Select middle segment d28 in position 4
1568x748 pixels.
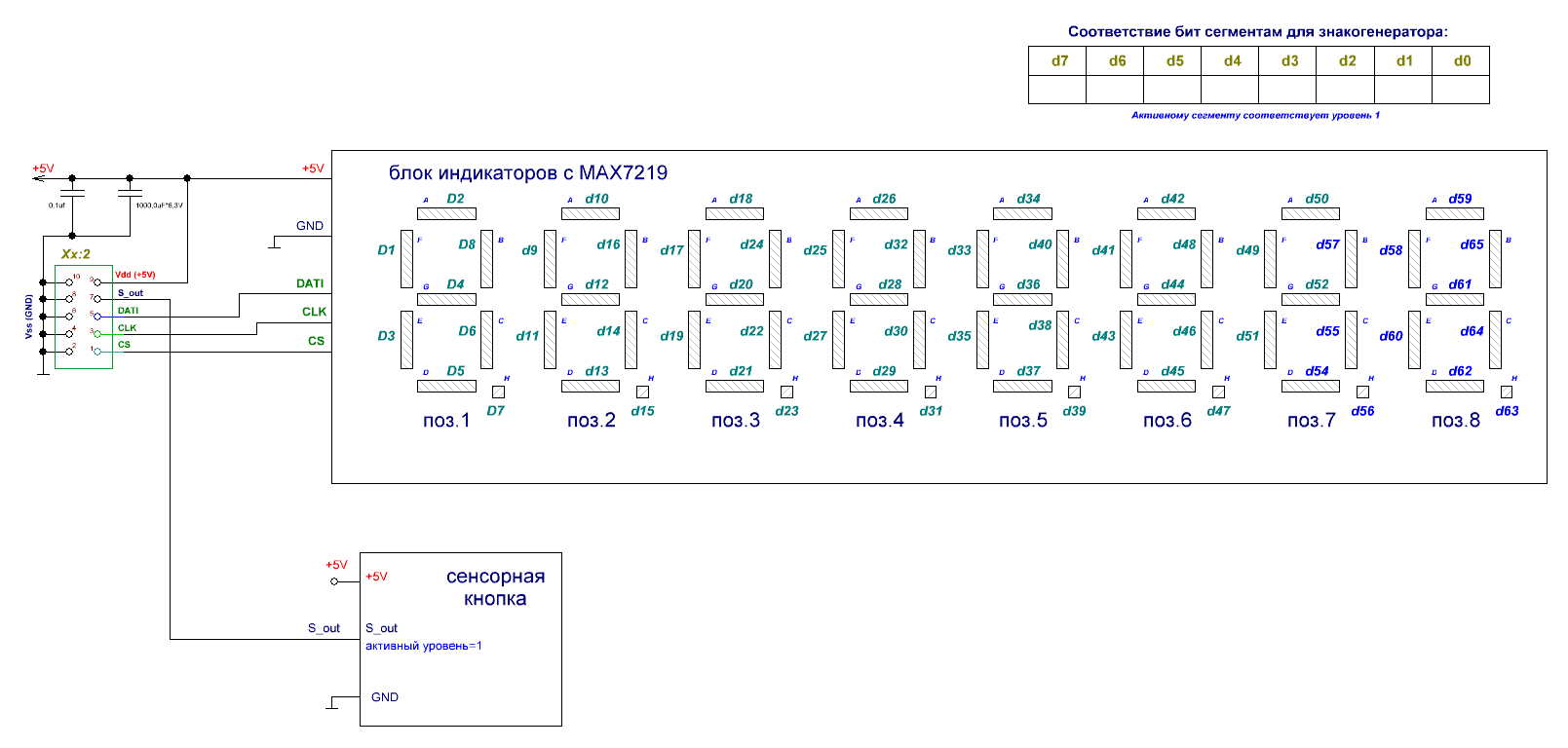tap(878, 299)
